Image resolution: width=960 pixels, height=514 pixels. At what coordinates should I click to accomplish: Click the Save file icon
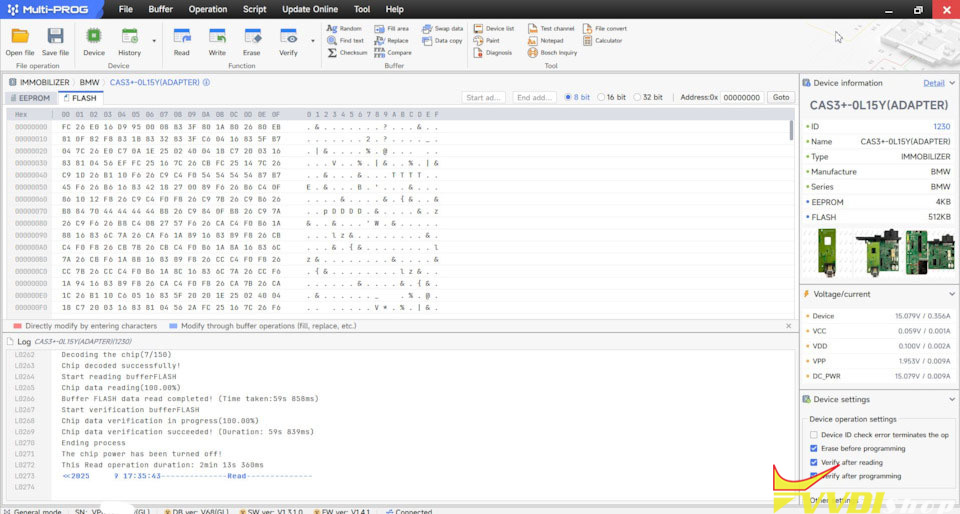click(55, 41)
